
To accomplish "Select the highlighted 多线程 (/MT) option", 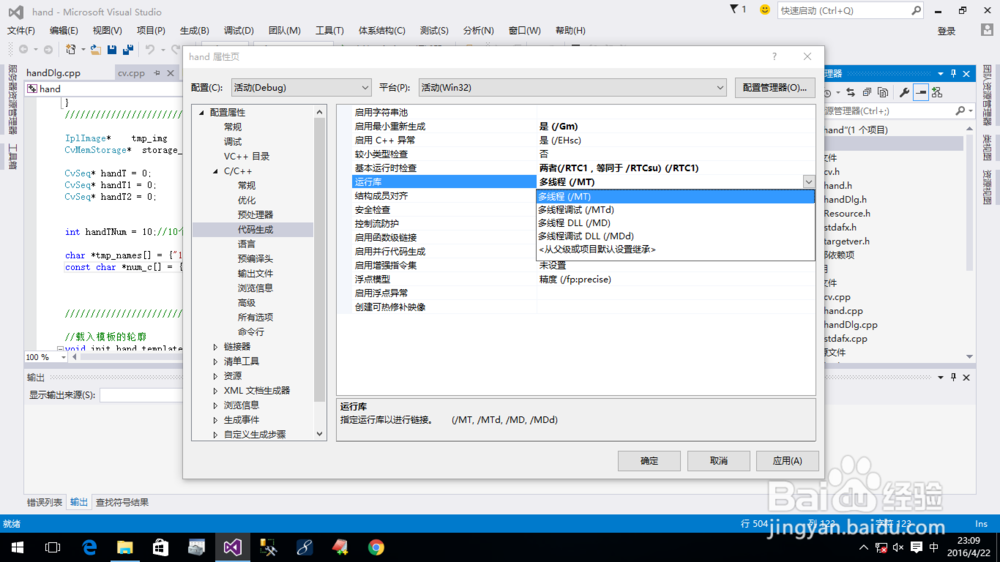I will 675,196.
